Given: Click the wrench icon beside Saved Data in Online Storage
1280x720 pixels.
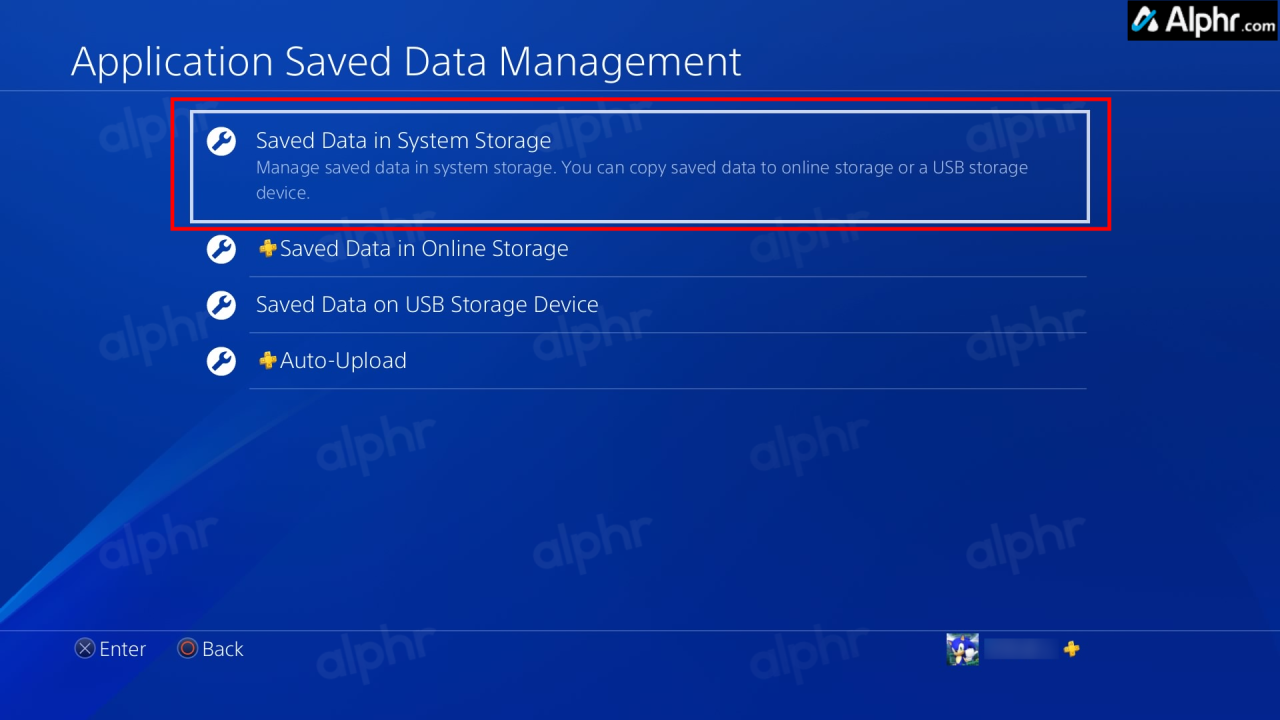Looking at the screenshot, I should tap(220, 249).
